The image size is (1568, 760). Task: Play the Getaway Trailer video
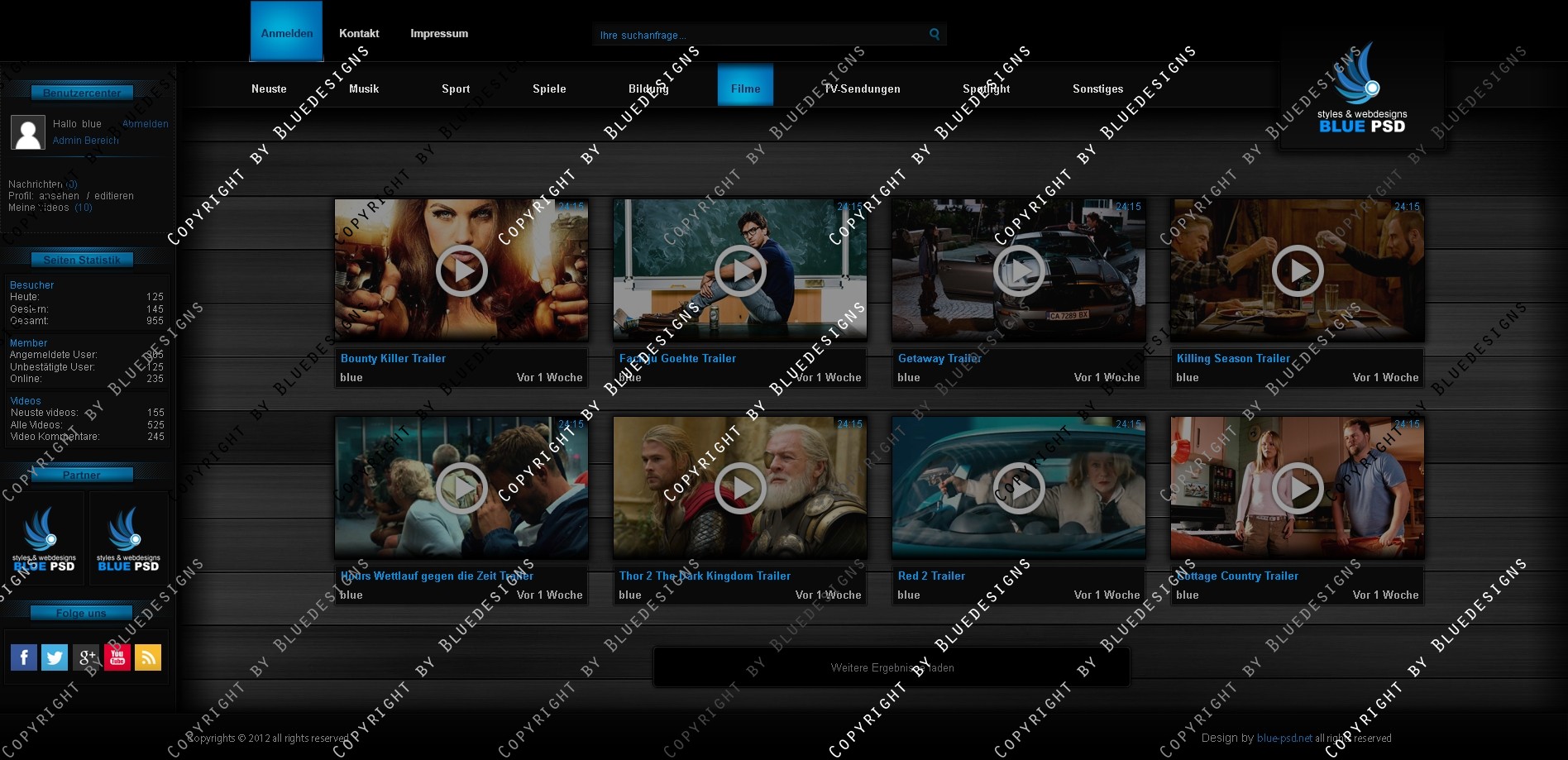coord(1019,270)
